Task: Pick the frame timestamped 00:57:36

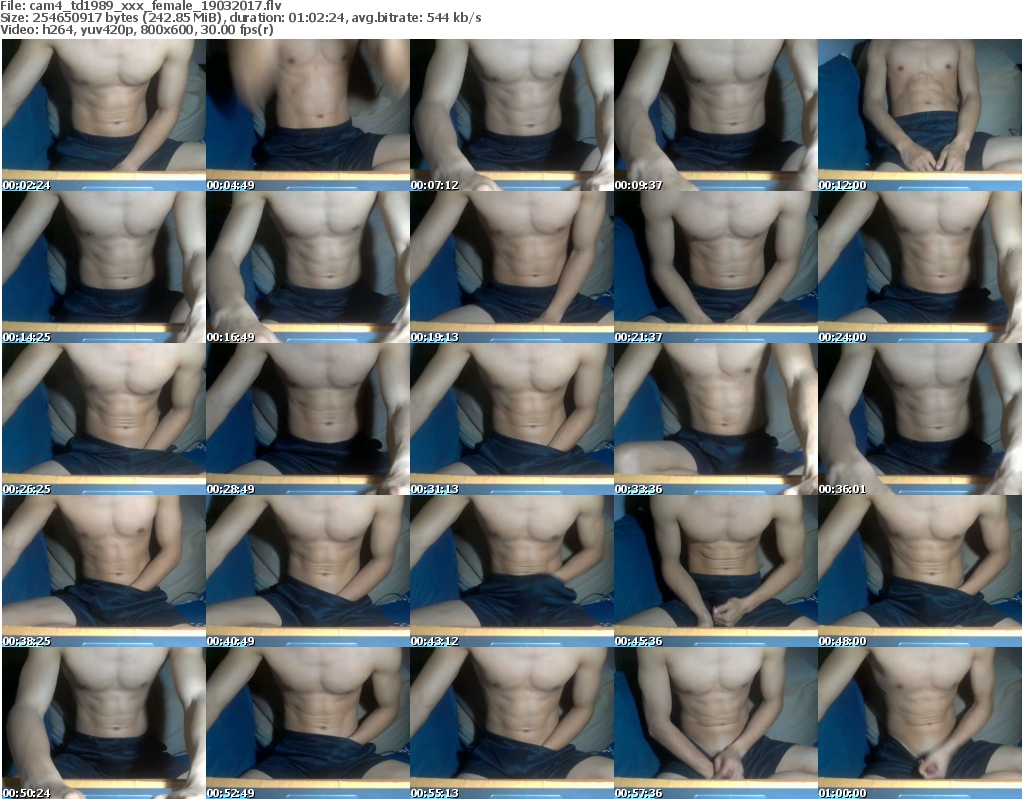Action: 716,723
